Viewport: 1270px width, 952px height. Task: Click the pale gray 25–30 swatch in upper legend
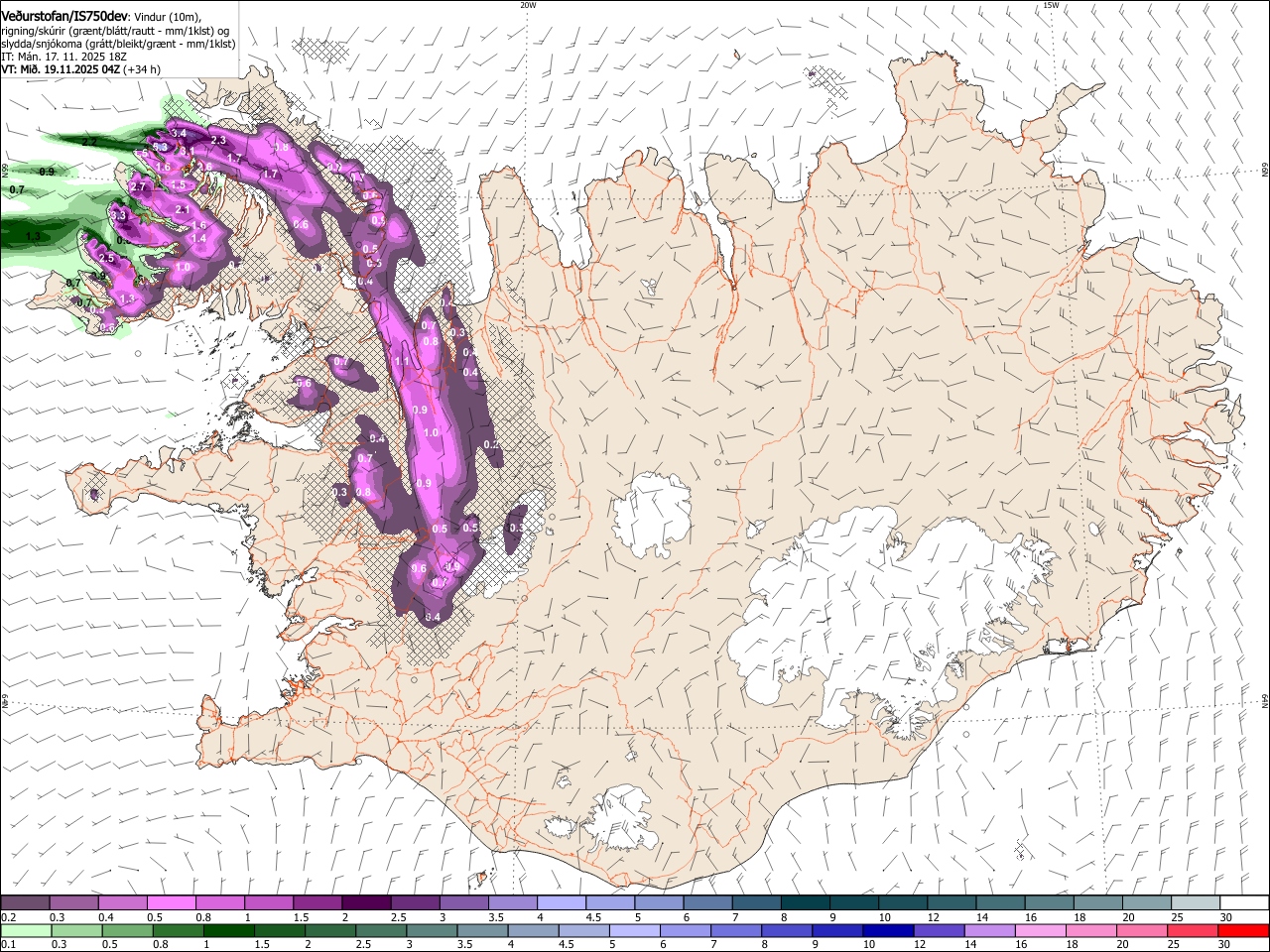tap(1196, 902)
